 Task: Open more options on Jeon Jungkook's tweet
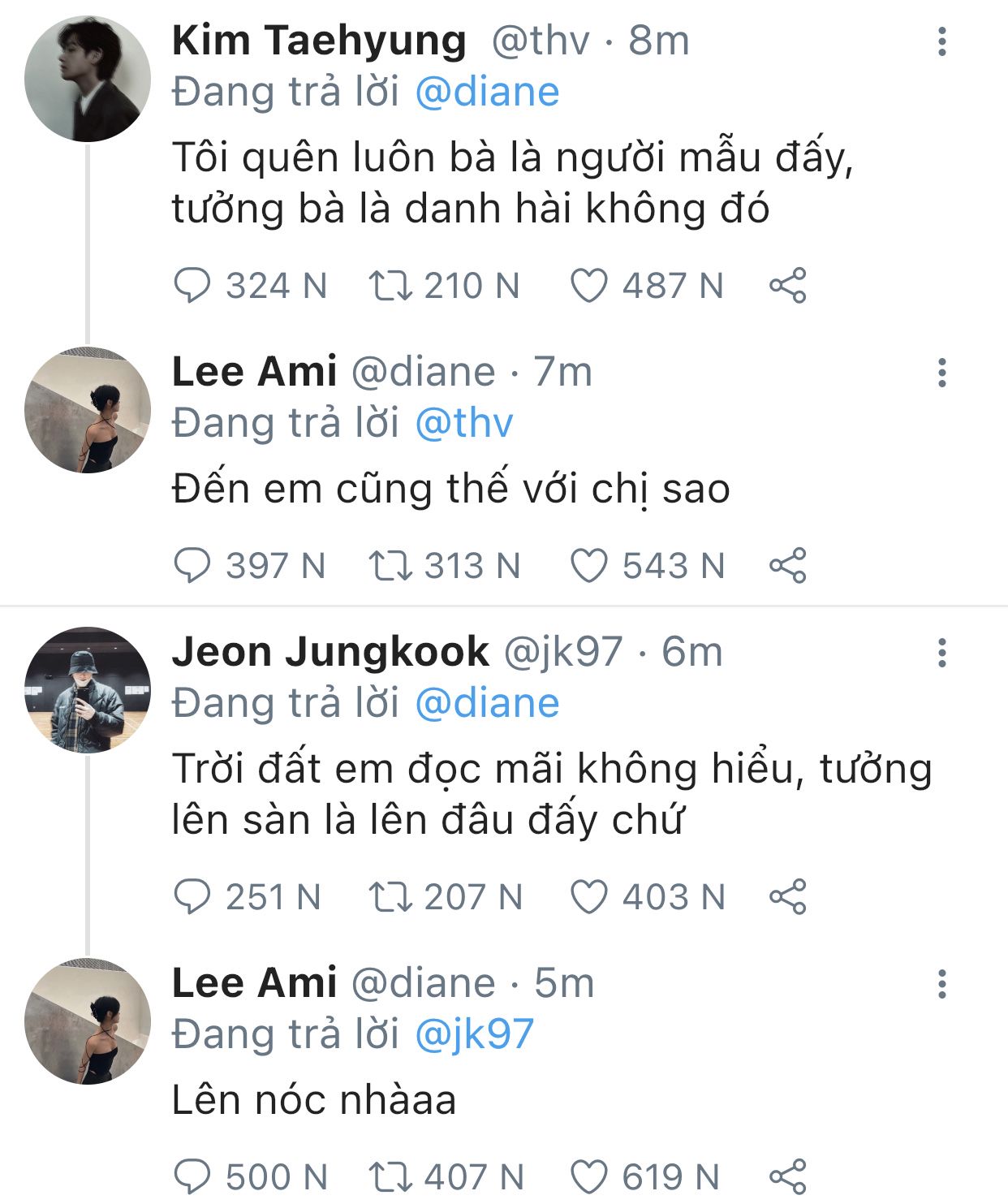click(941, 653)
